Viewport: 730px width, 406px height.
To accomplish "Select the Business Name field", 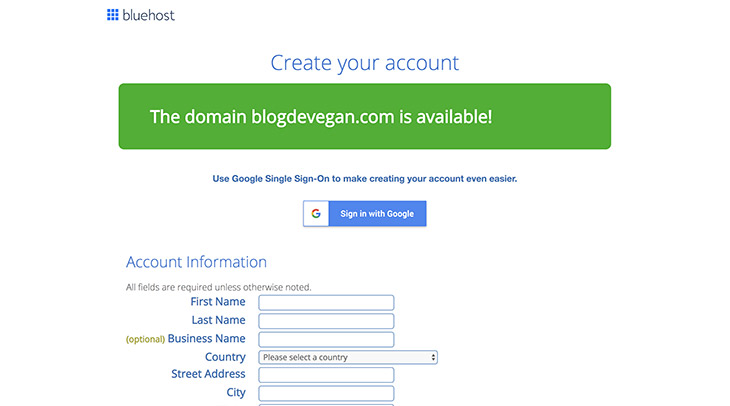I will click(326, 339).
